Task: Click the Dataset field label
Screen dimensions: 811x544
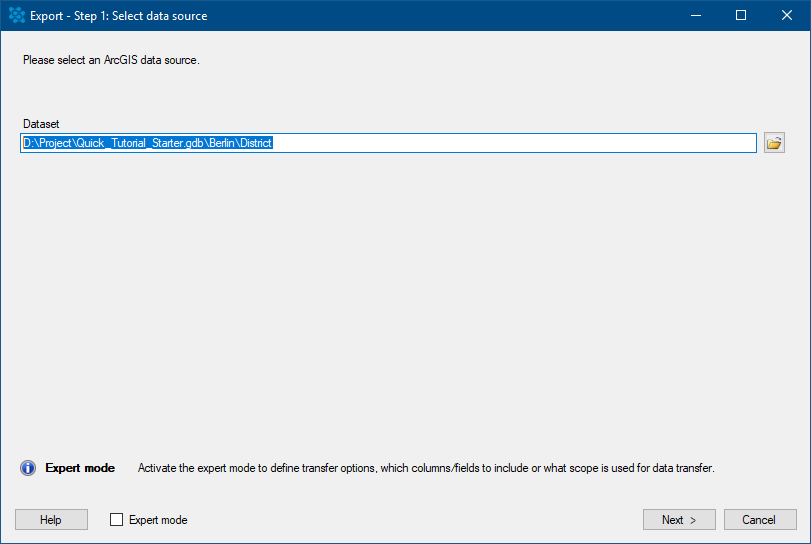Action: 41,124
